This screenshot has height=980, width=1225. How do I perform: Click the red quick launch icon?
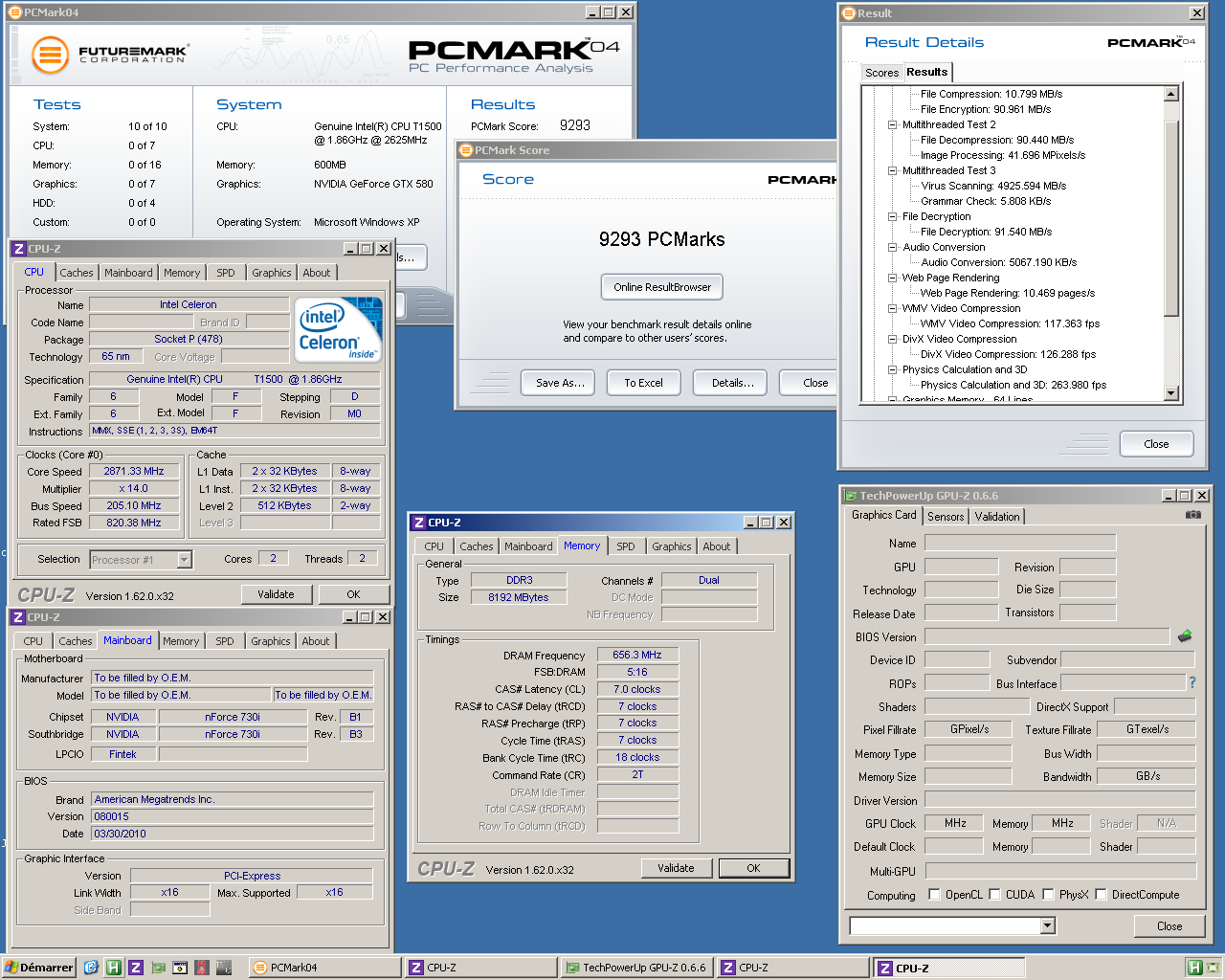[203, 968]
